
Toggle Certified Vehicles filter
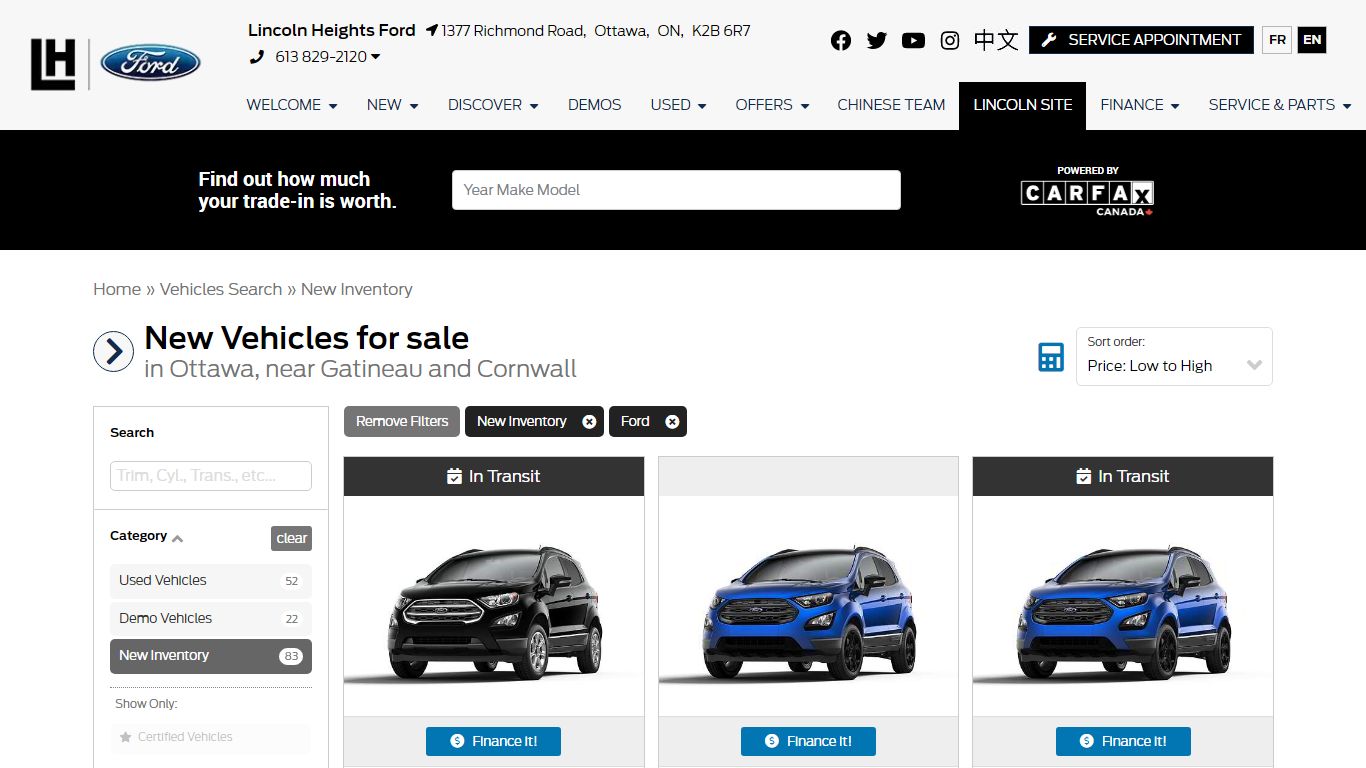pos(211,738)
